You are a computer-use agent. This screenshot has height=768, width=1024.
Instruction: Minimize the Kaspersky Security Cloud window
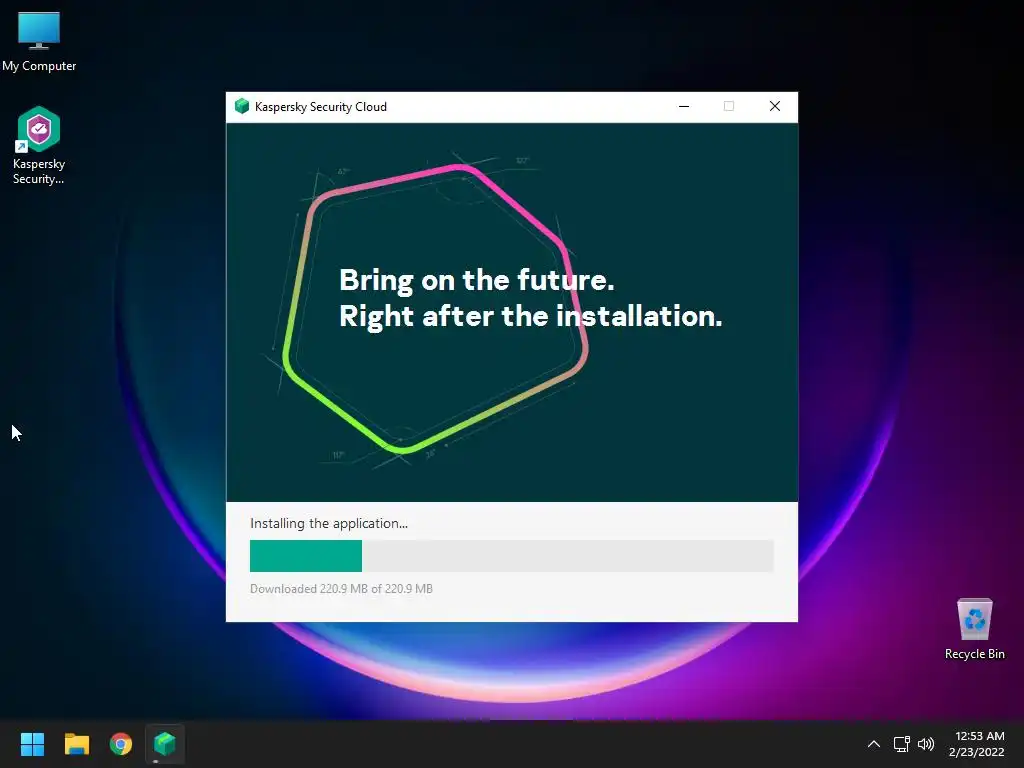(x=684, y=106)
